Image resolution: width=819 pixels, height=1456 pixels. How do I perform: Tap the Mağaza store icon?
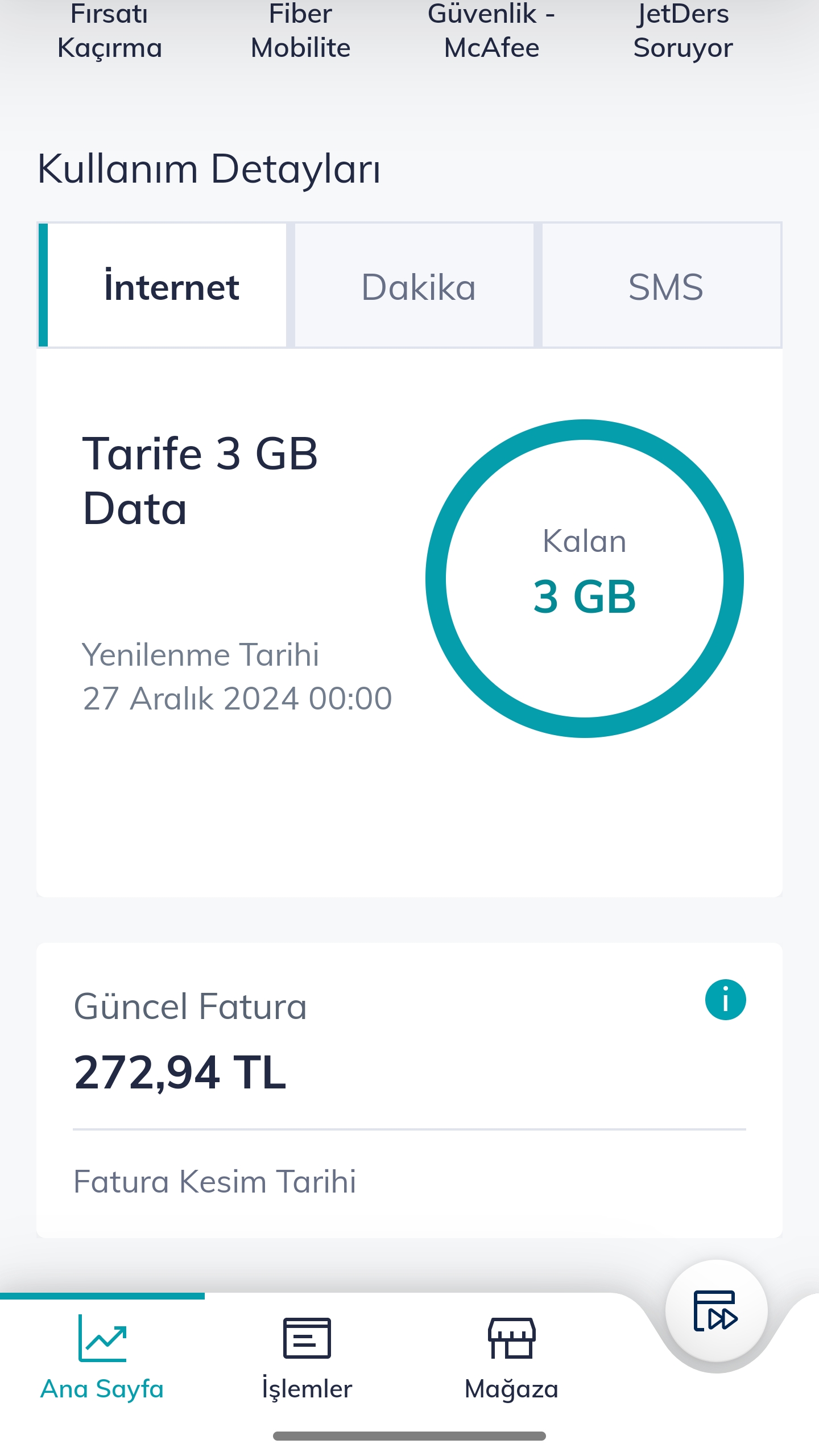(x=511, y=1338)
